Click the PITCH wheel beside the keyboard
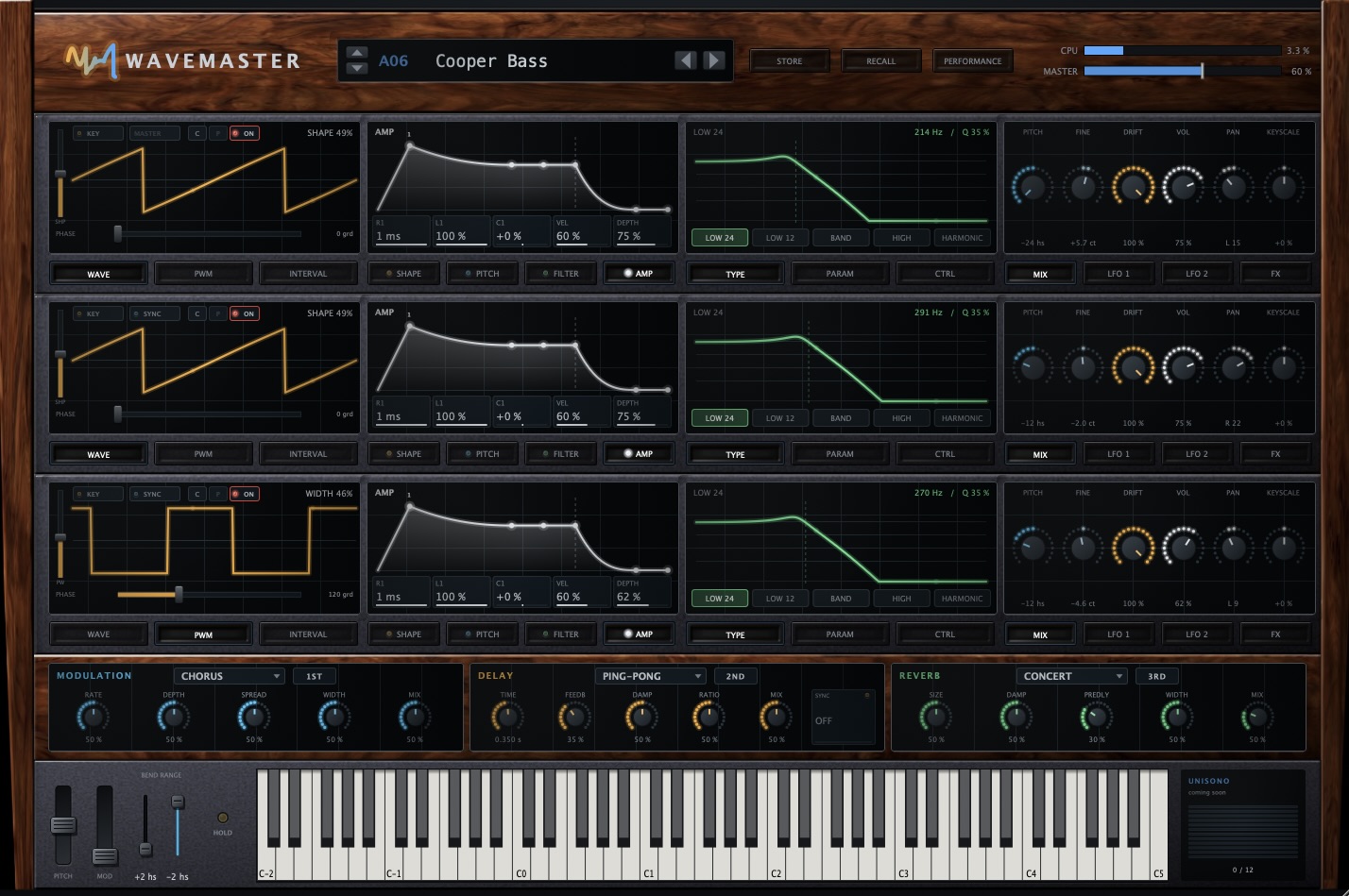 (63, 825)
